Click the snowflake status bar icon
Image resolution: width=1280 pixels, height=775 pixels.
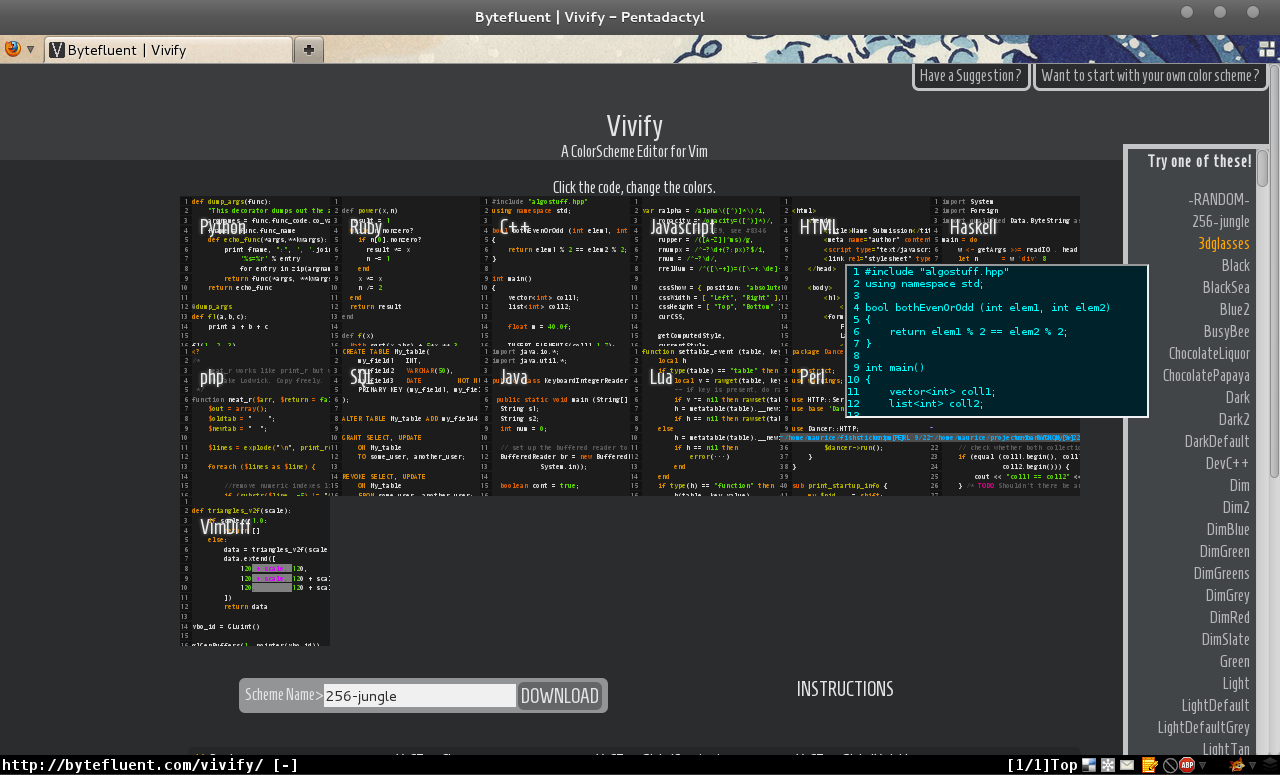(1108, 765)
